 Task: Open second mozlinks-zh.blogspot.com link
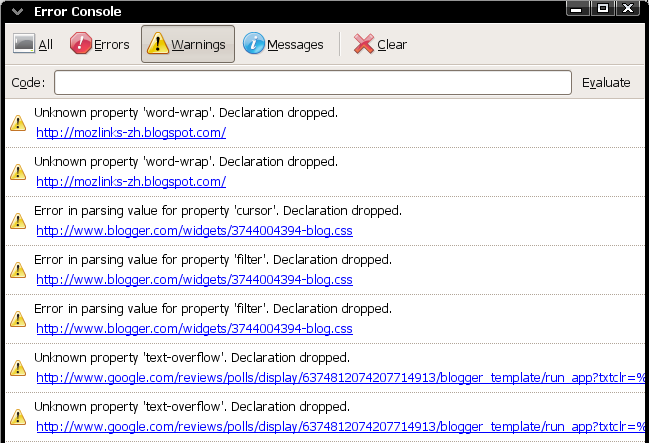tap(131, 181)
